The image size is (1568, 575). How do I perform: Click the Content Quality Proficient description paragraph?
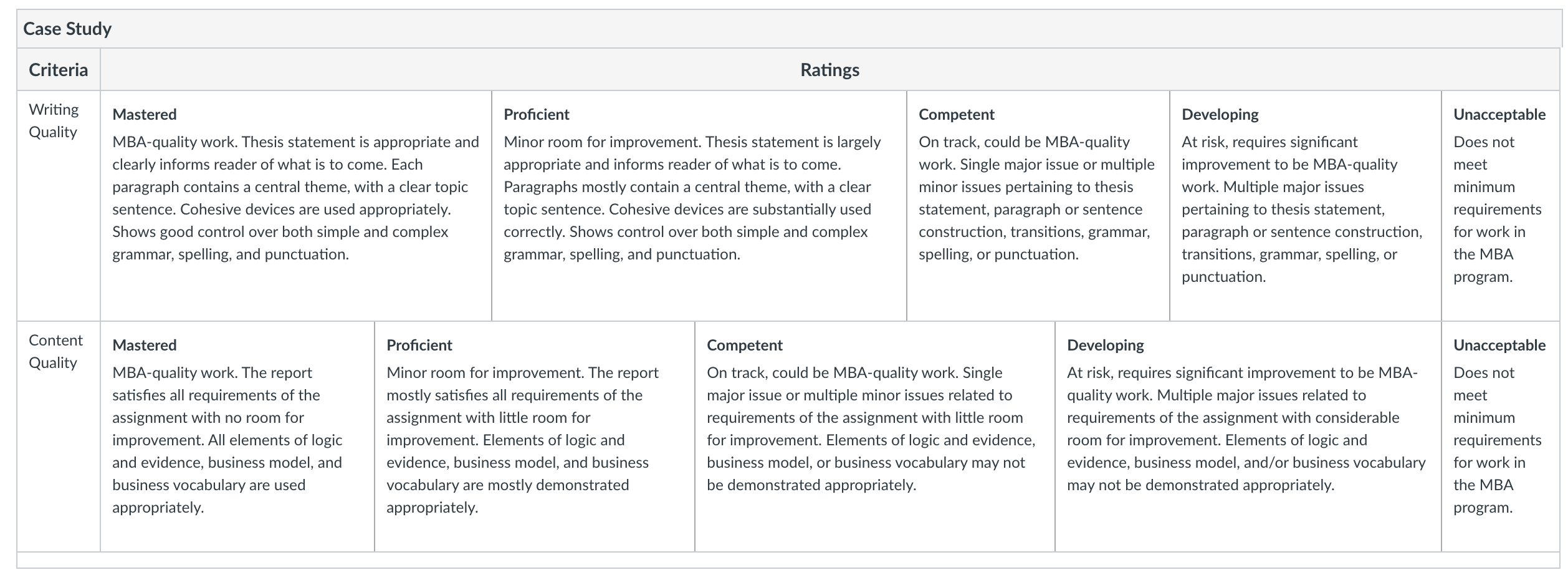(x=522, y=440)
